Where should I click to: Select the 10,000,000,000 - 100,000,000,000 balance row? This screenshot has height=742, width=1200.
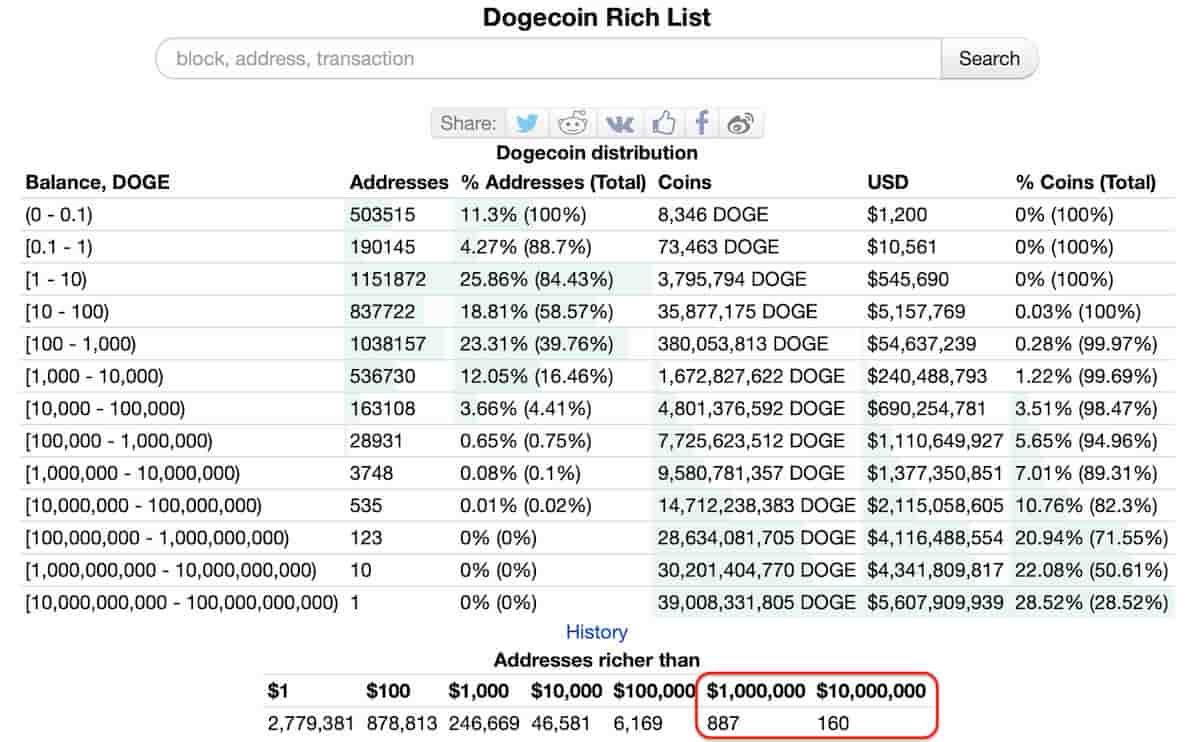tap(599, 603)
